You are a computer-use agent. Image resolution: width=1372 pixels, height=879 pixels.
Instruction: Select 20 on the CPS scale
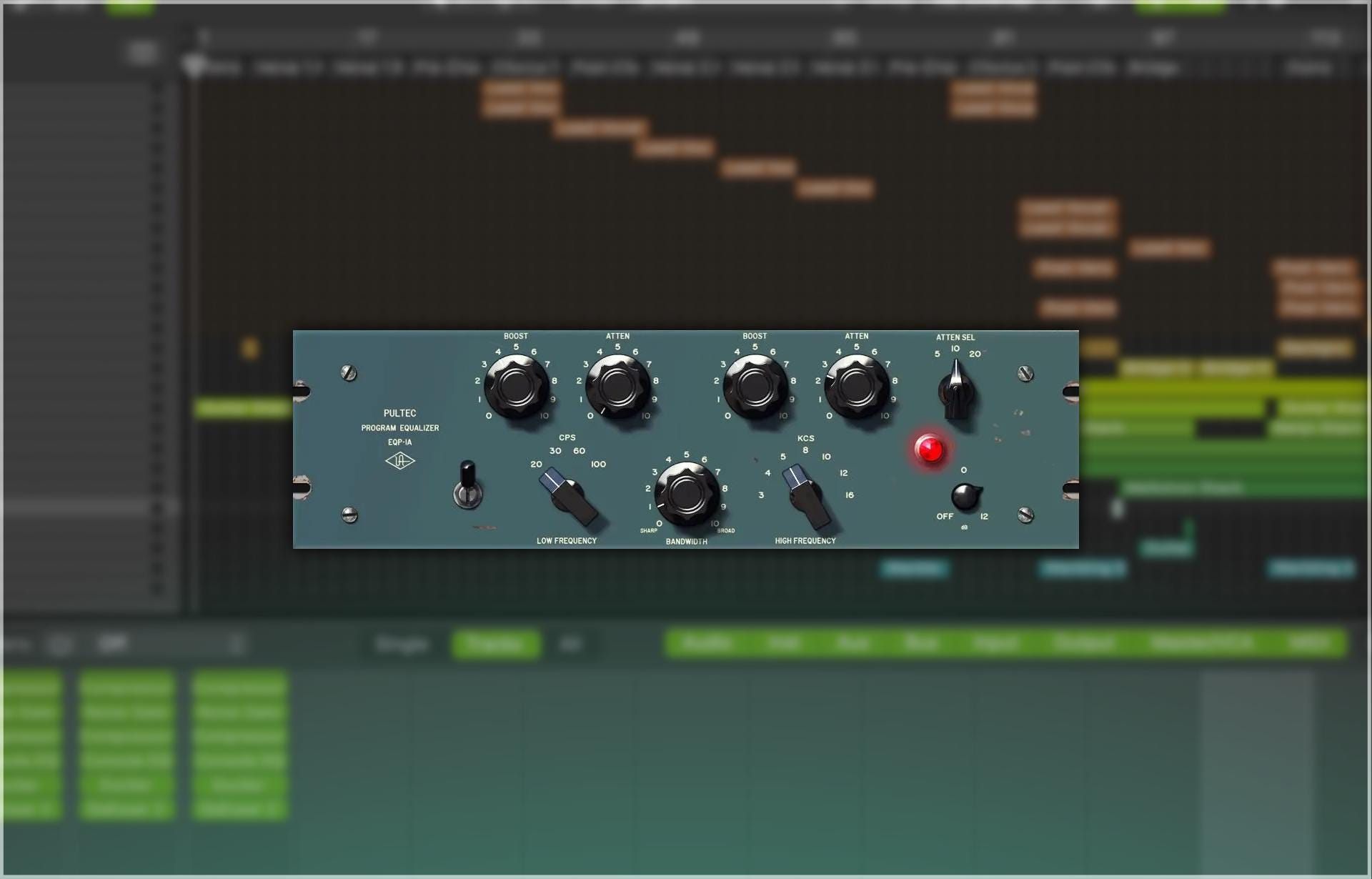click(536, 465)
